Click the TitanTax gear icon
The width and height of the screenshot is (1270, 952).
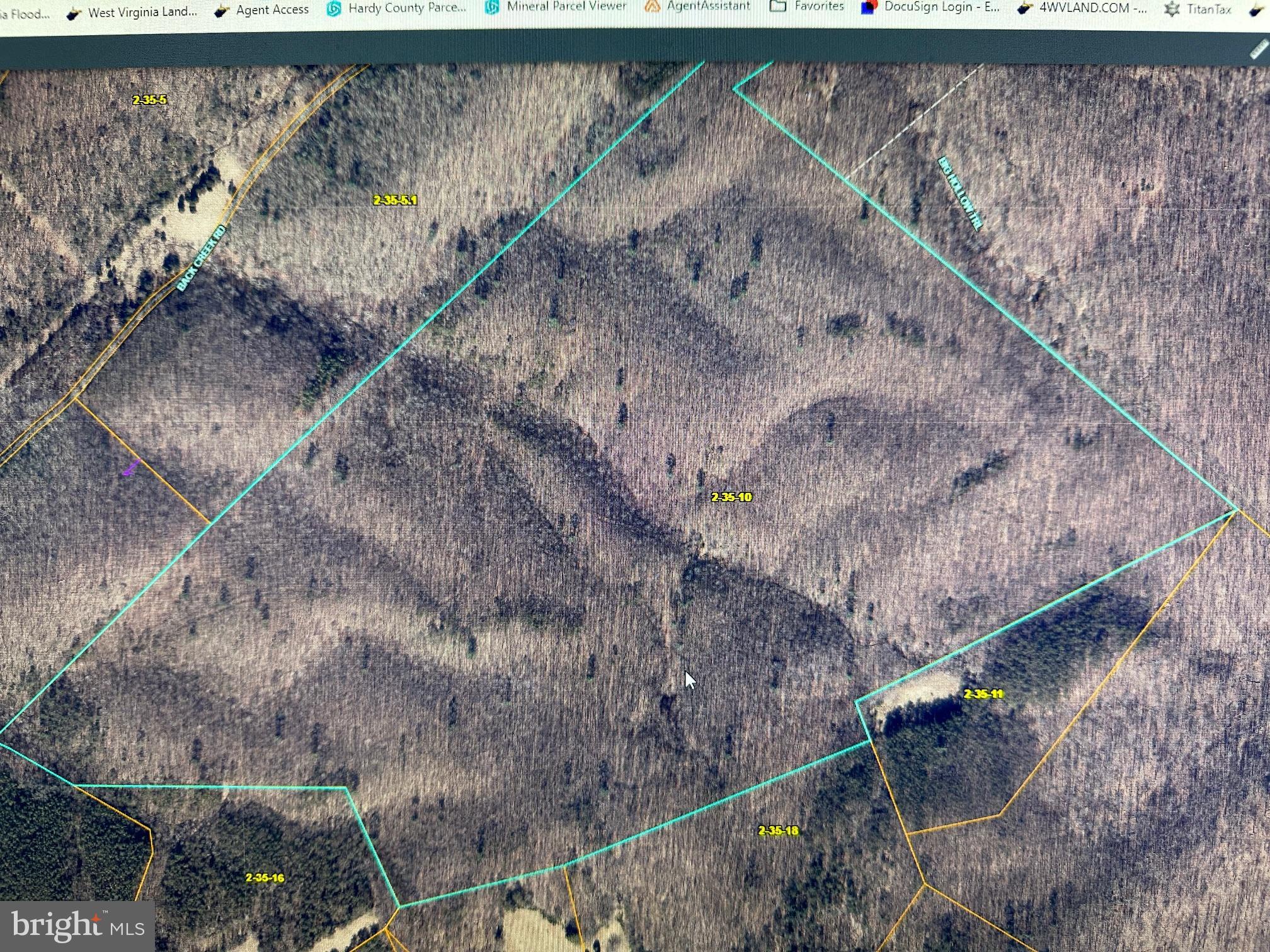1172,9
